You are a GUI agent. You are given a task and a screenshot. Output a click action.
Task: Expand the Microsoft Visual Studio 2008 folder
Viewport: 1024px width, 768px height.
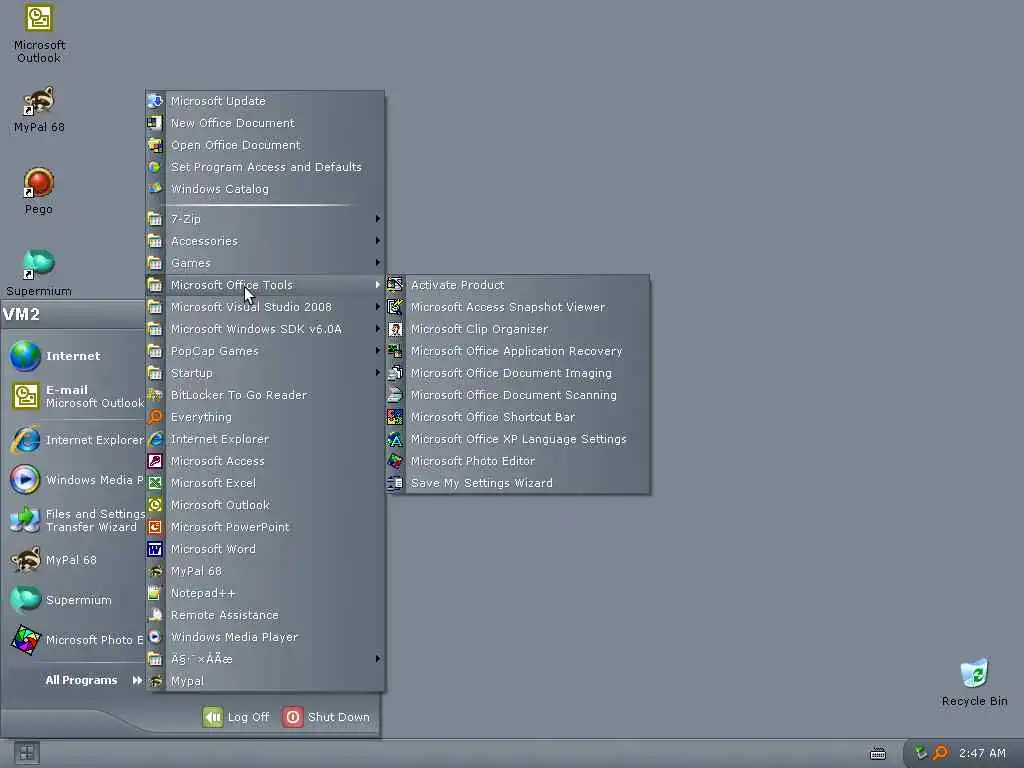coord(265,307)
